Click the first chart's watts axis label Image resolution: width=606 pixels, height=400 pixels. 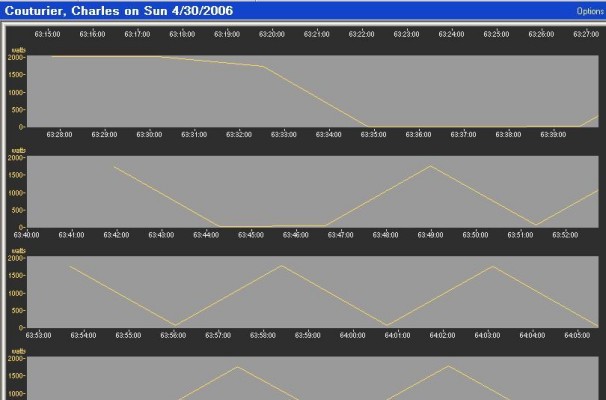point(19,50)
